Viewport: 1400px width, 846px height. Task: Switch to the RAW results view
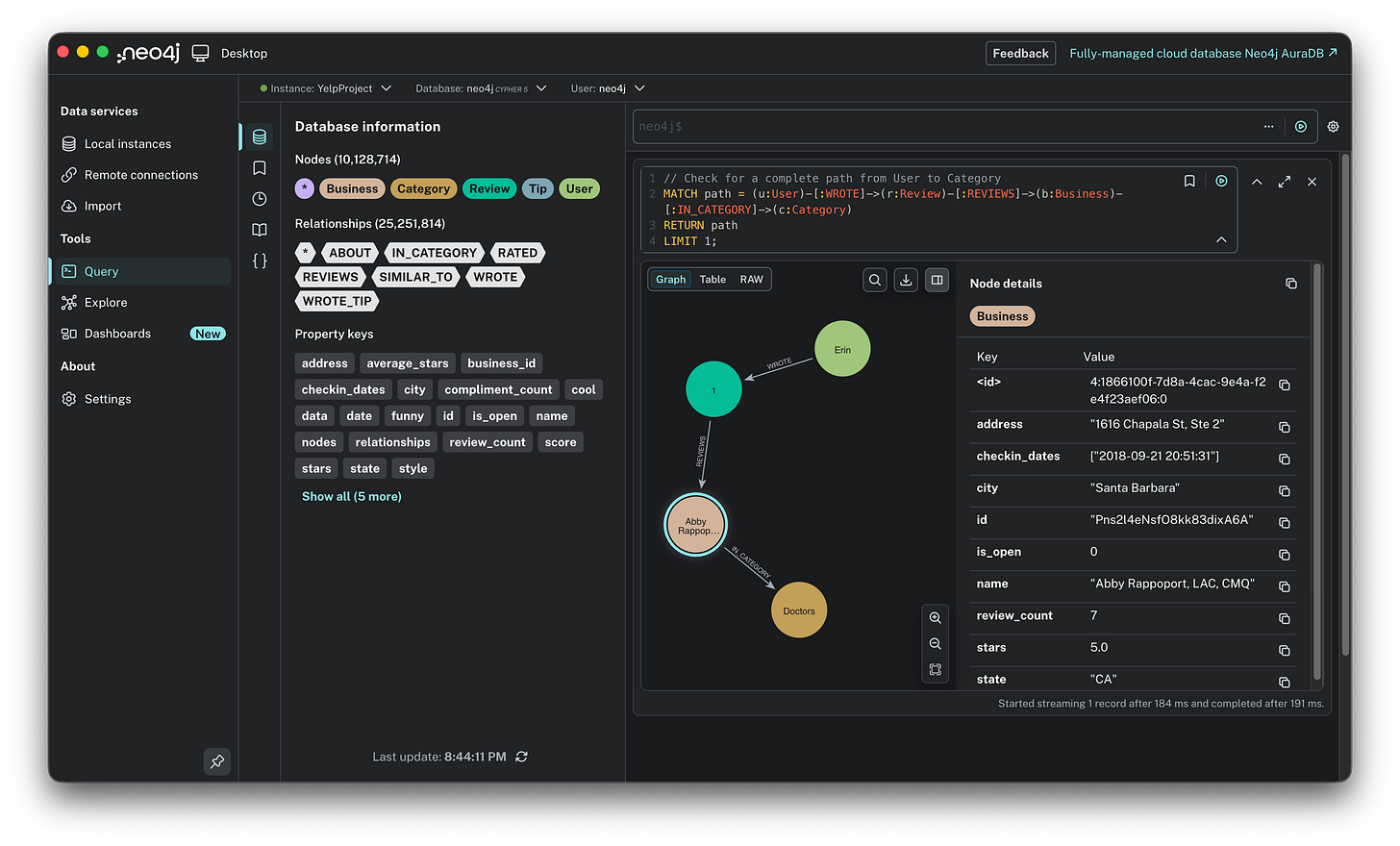(751, 279)
